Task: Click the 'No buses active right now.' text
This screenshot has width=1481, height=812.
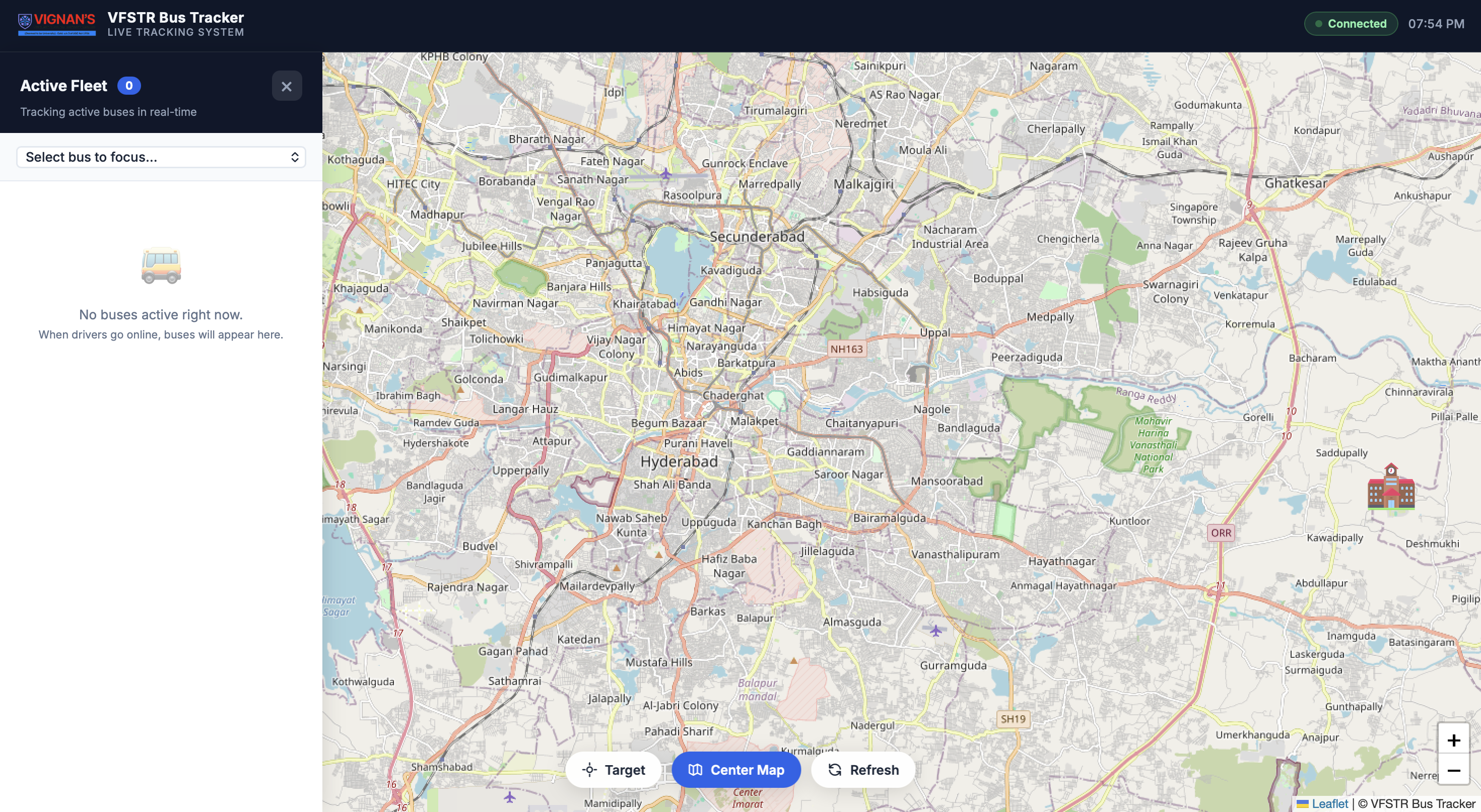Action: tap(161, 314)
